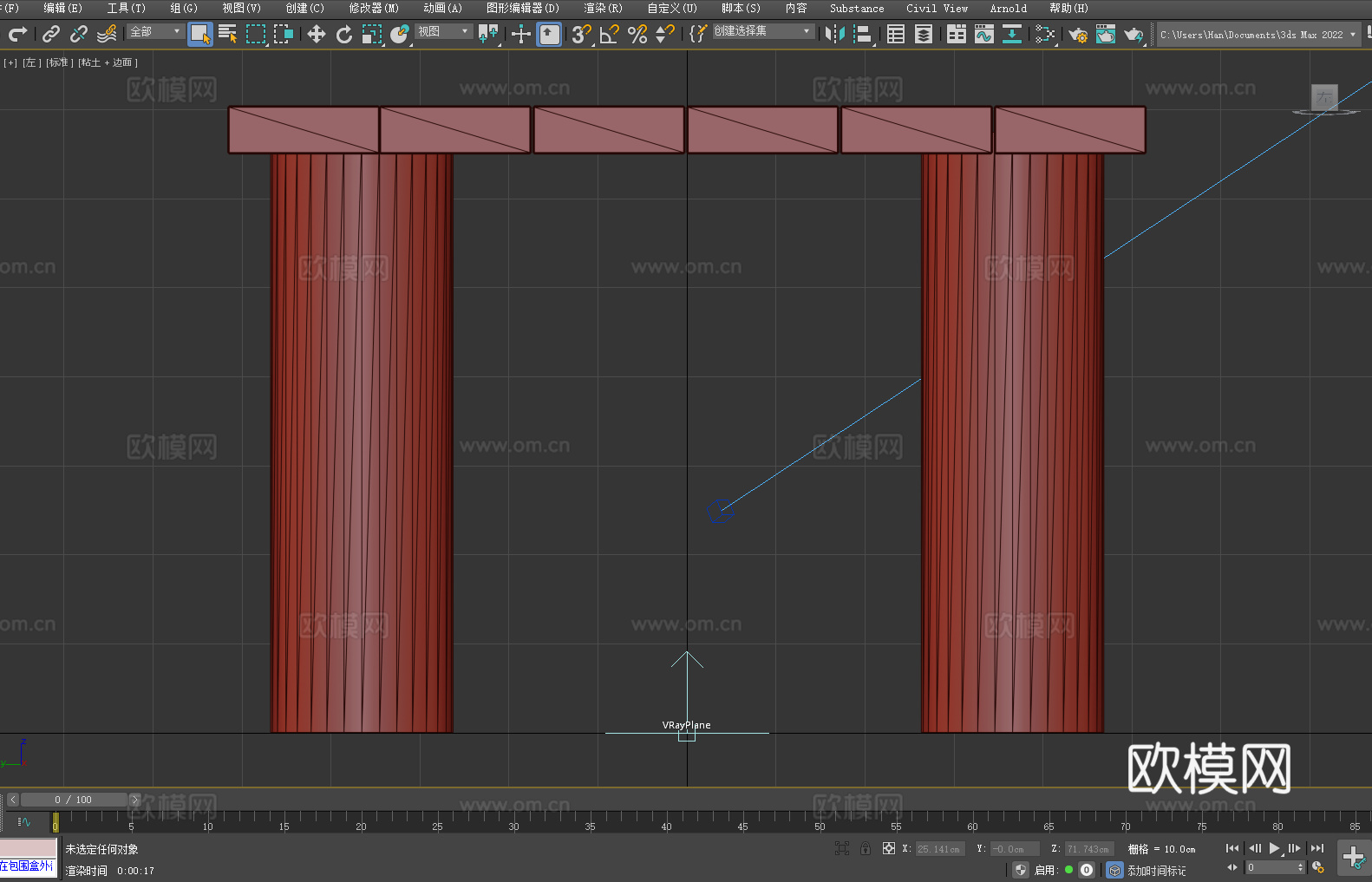Click the Redo arrow icon
Image resolution: width=1372 pixels, height=882 pixels.
[x=17, y=34]
